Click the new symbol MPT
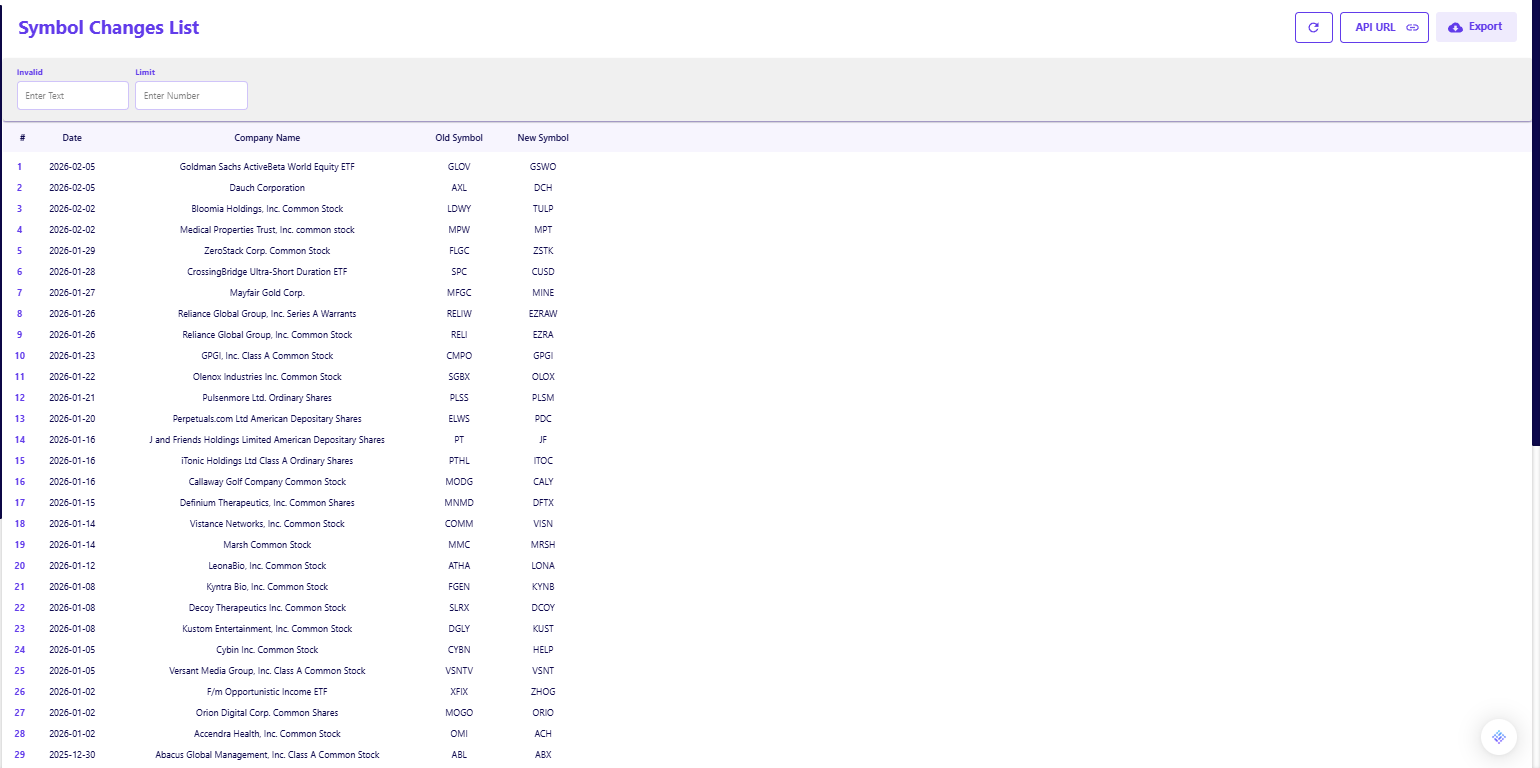The image size is (1540, 768). coord(543,230)
